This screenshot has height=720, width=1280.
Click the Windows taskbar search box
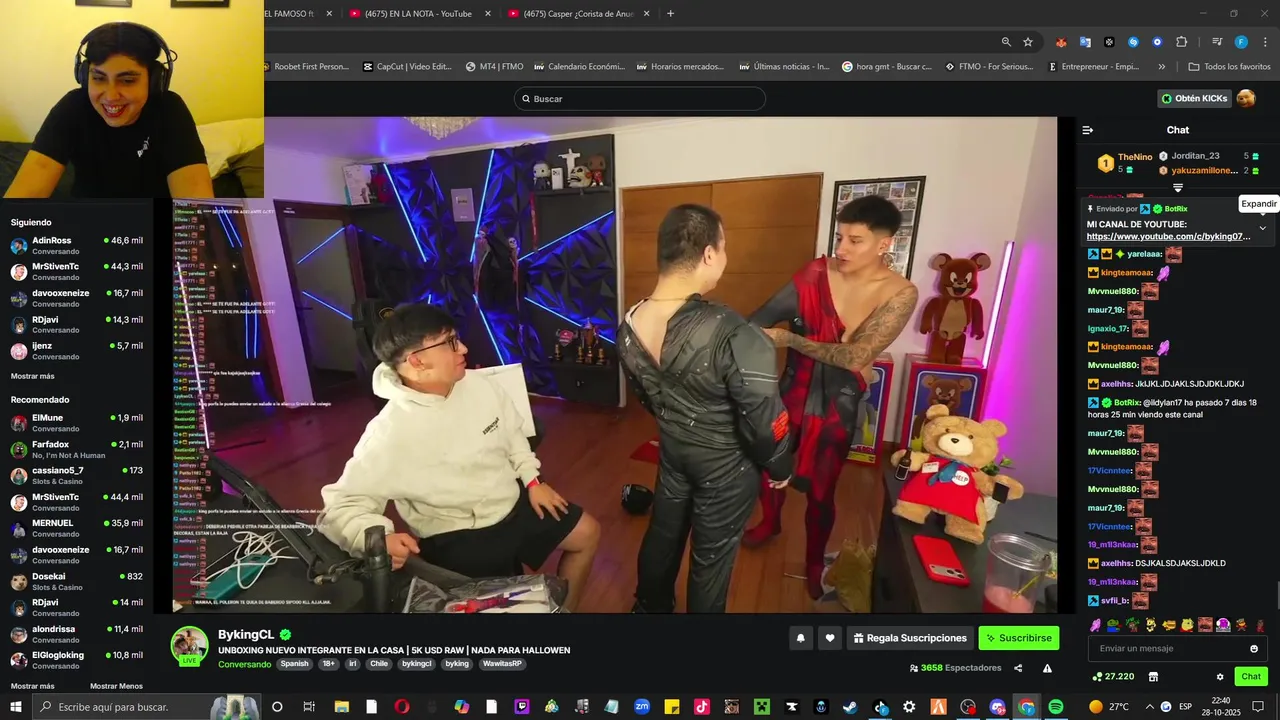147,707
